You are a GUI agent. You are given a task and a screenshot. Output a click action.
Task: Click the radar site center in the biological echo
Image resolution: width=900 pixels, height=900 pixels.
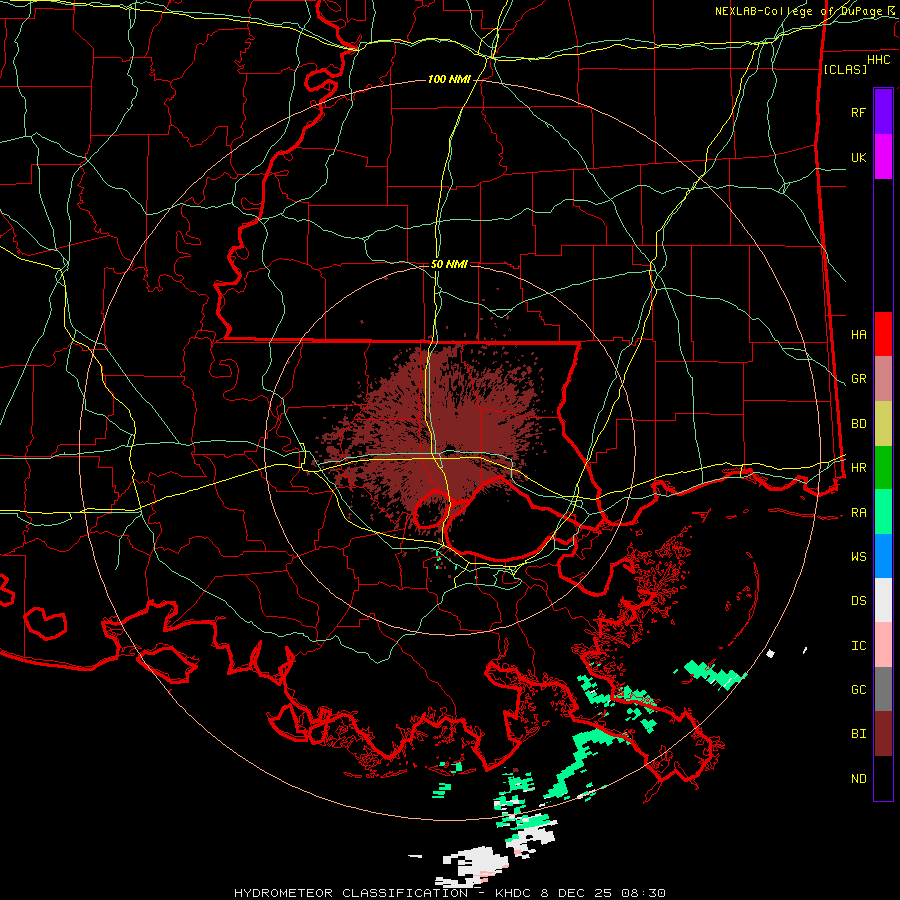[451, 449]
